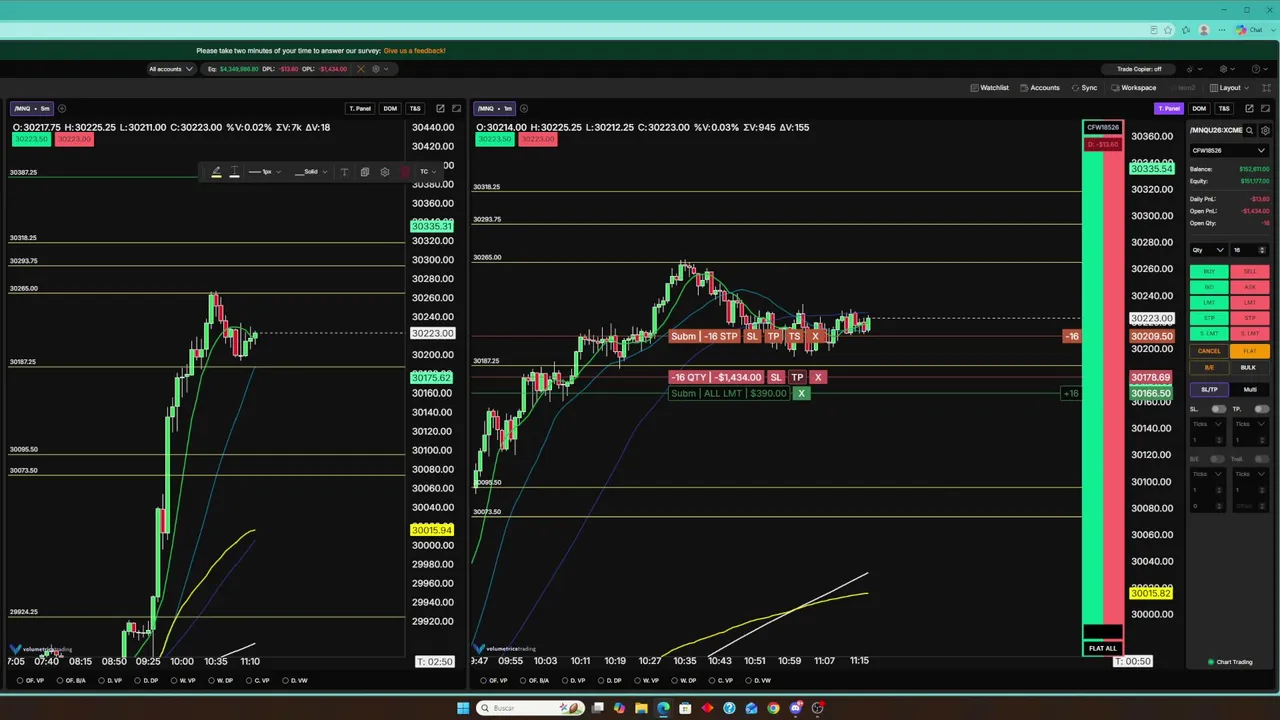The height and width of the screenshot is (720, 1280).
Task: Click the taskbar Buscar search box
Action: click(531, 708)
